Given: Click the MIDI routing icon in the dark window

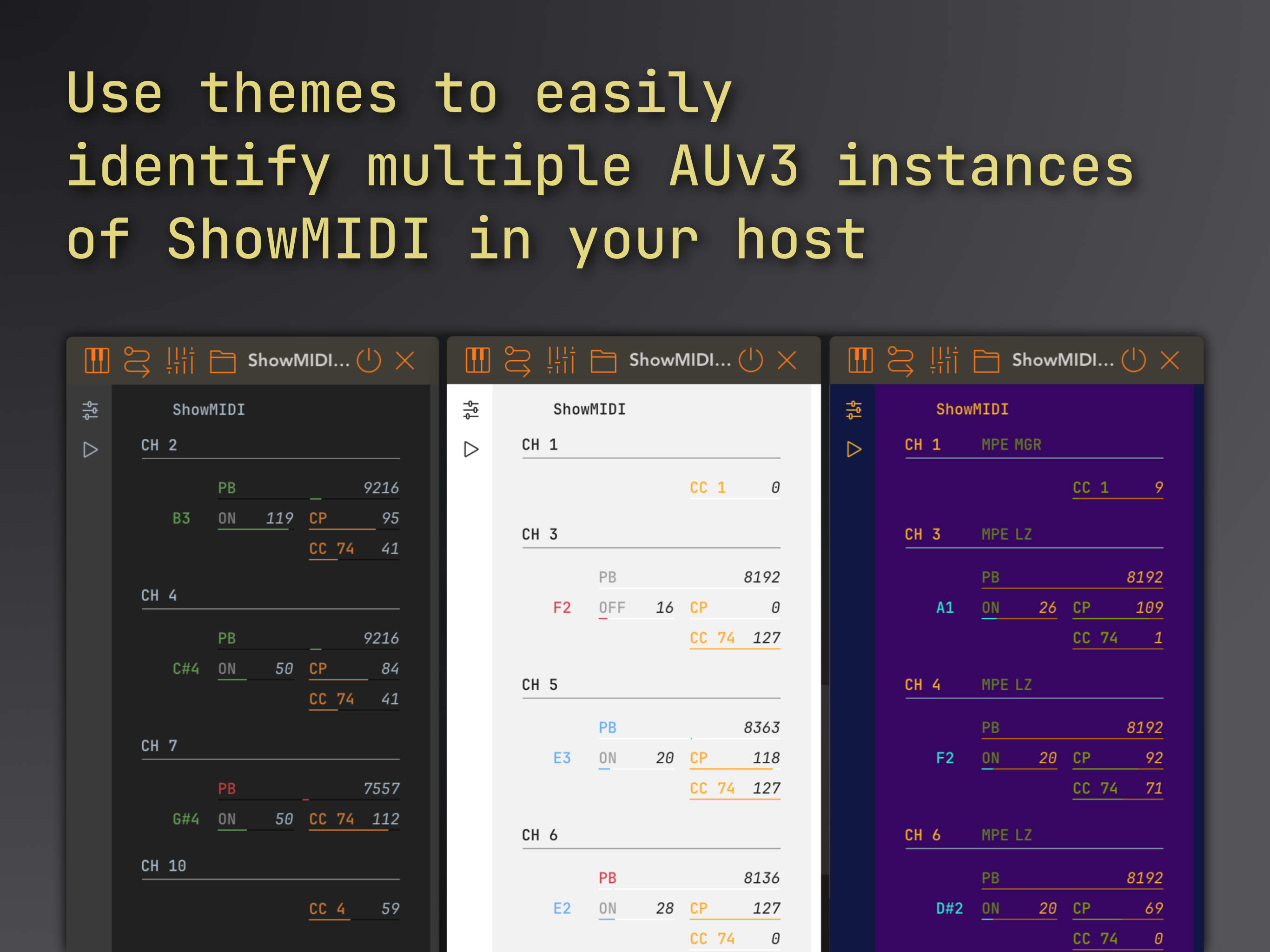Looking at the screenshot, I should click(137, 361).
